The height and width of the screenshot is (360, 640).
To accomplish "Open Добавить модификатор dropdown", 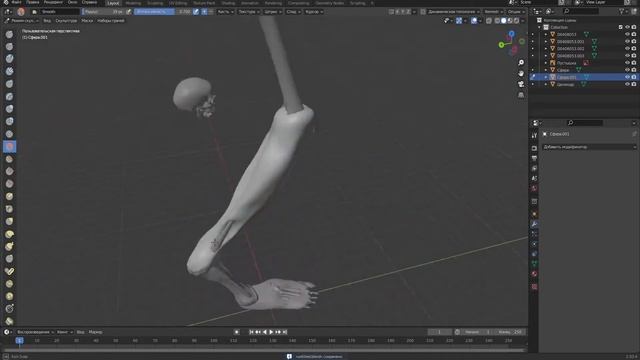I will [x=589, y=147].
